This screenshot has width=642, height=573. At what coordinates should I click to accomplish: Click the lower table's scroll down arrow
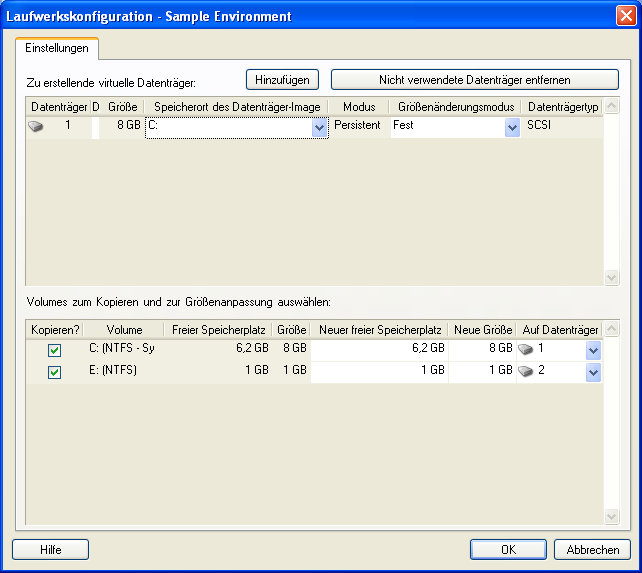(612, 517)
